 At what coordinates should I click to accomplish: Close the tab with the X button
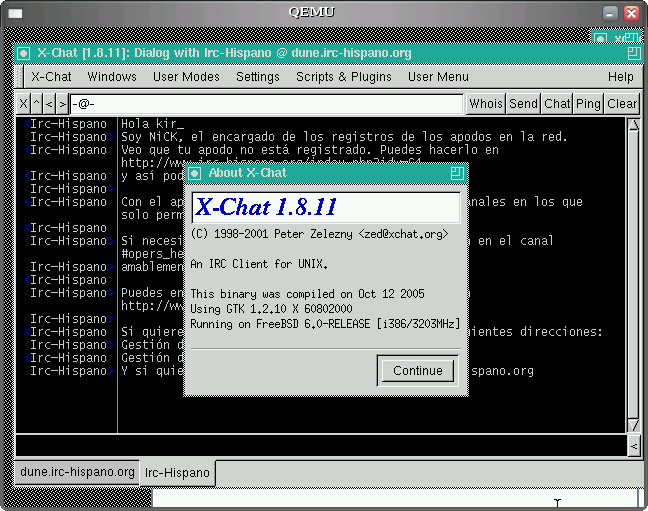point(24,104)
